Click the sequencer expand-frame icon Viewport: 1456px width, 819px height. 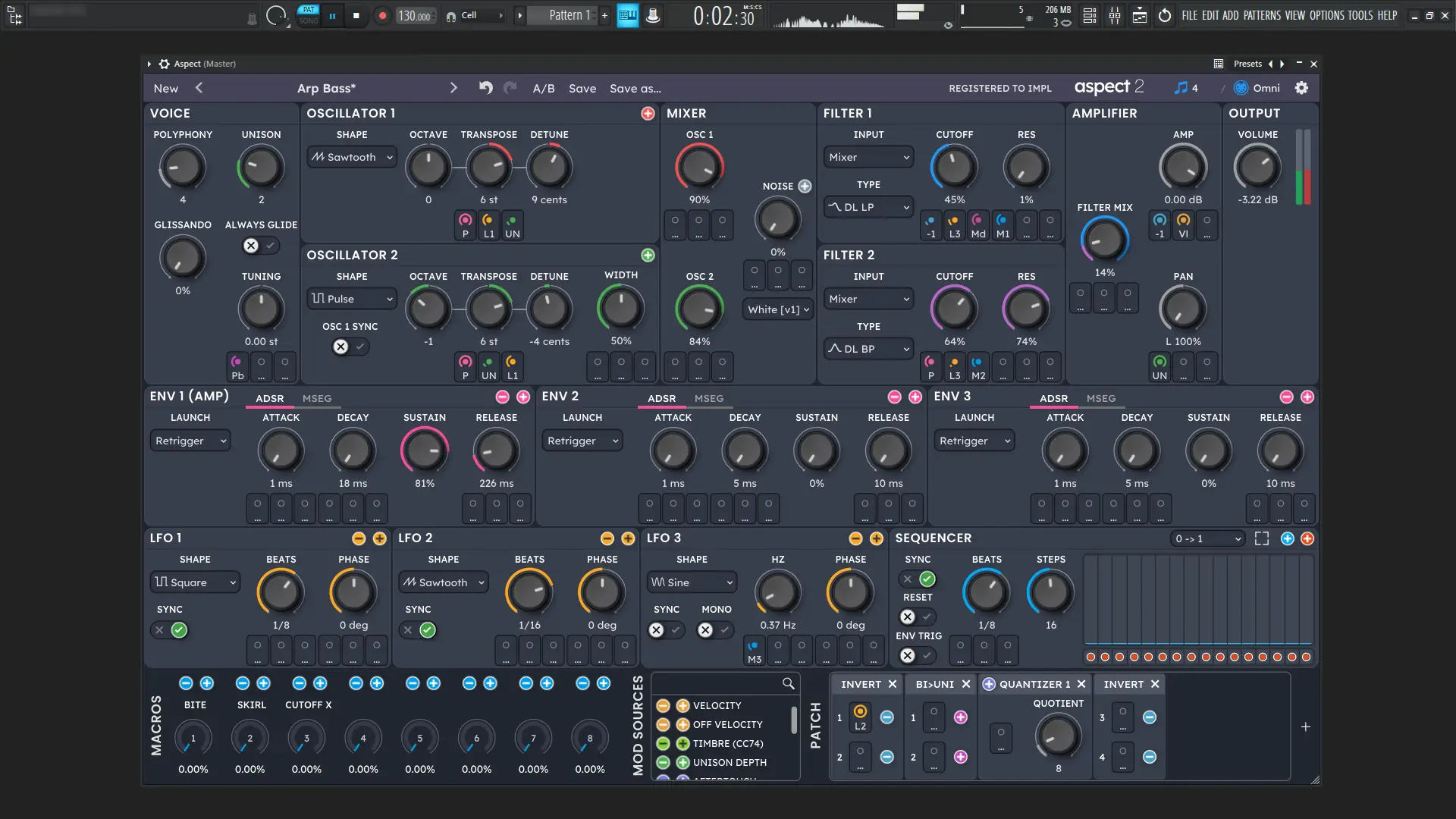click(1262, 538)
